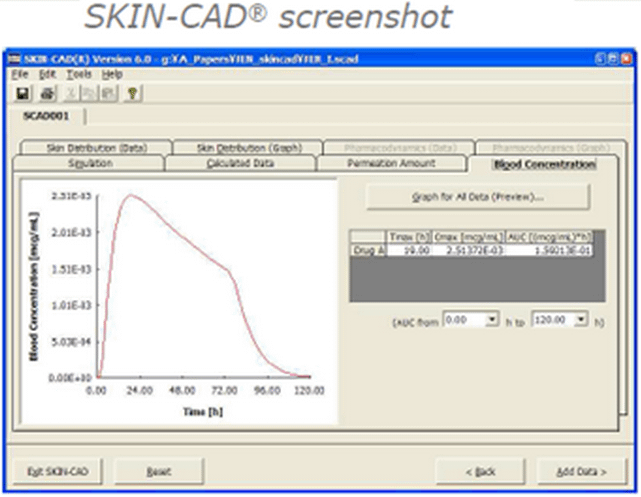This screenshot has width=641, height=497.
Task: Open the Edit menu
Action: 47,74
